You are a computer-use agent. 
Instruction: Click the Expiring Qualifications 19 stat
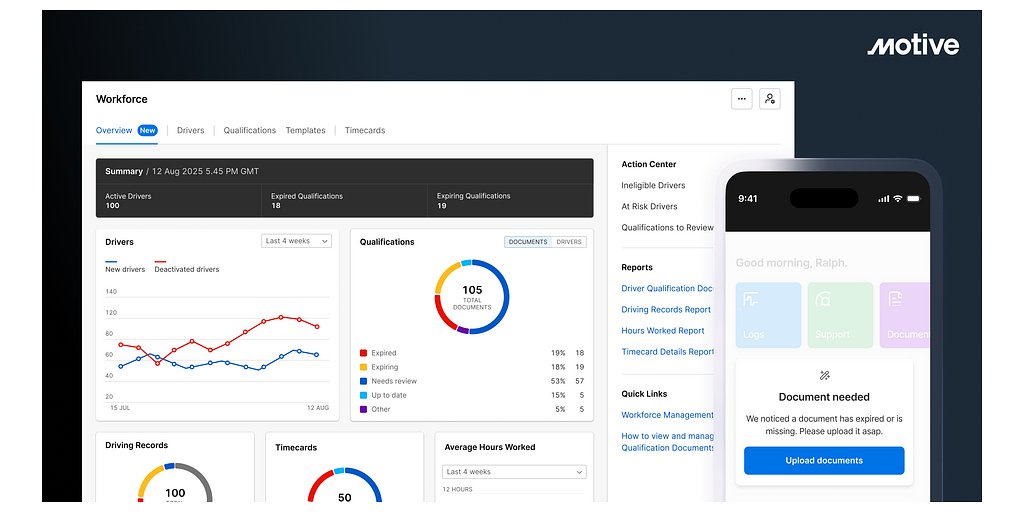[511, 200]
